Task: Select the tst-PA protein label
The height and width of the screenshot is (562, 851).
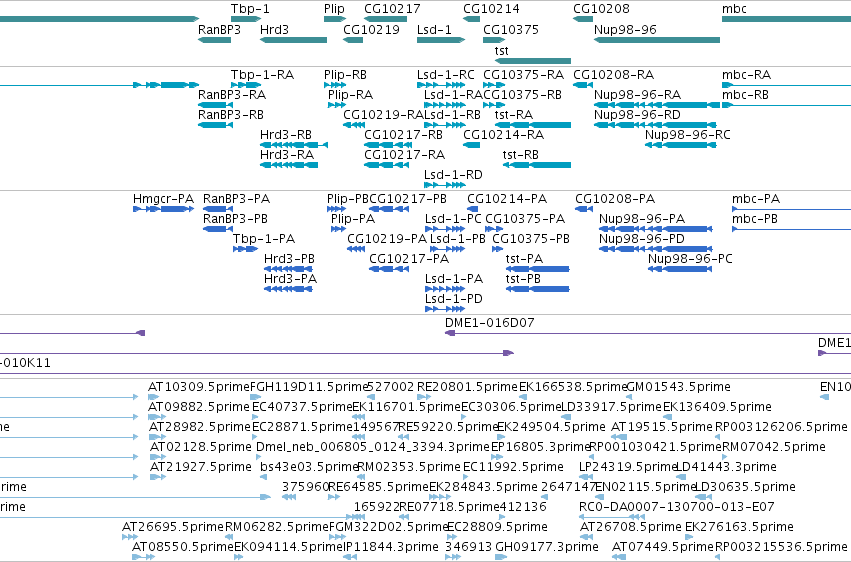Action: [524, 259]
